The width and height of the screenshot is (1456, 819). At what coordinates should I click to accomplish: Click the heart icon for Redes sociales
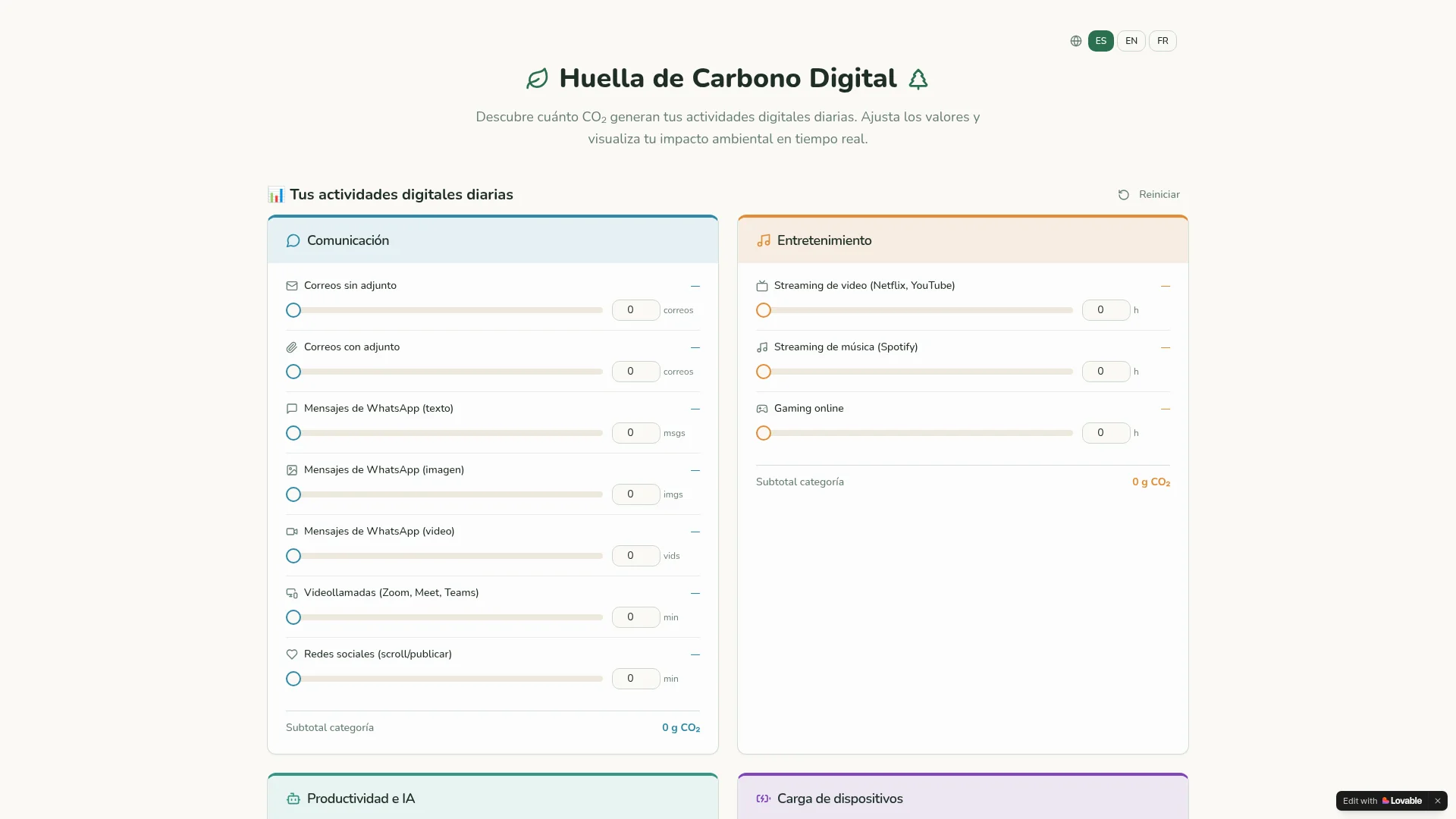pyautogui.click(x=292, y=654)
